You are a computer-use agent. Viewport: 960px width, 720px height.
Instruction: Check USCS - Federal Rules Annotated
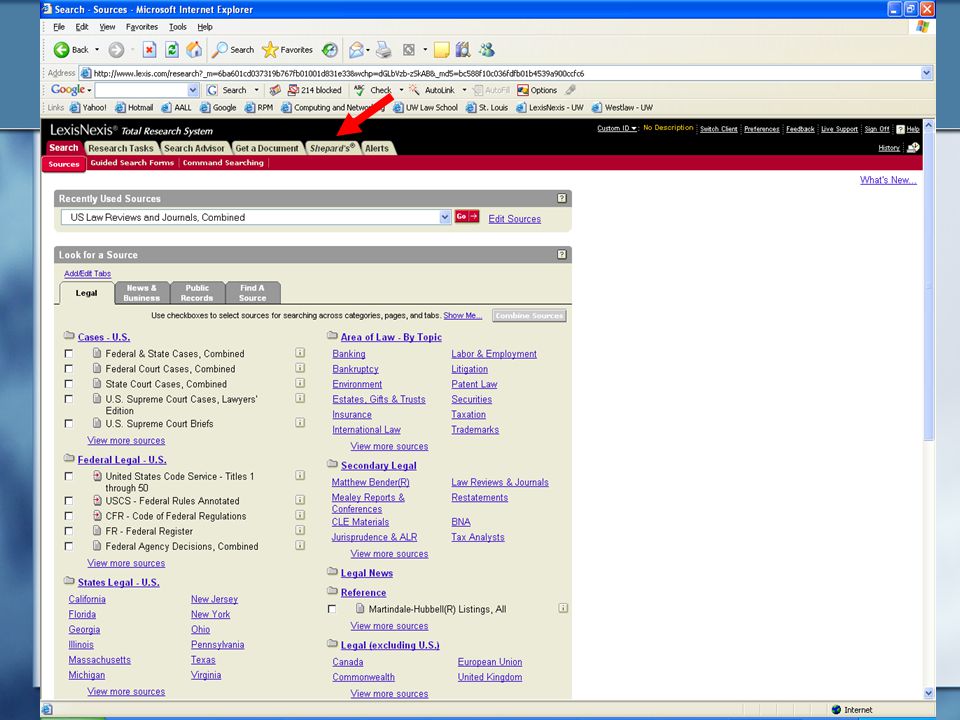coord(69,500)
